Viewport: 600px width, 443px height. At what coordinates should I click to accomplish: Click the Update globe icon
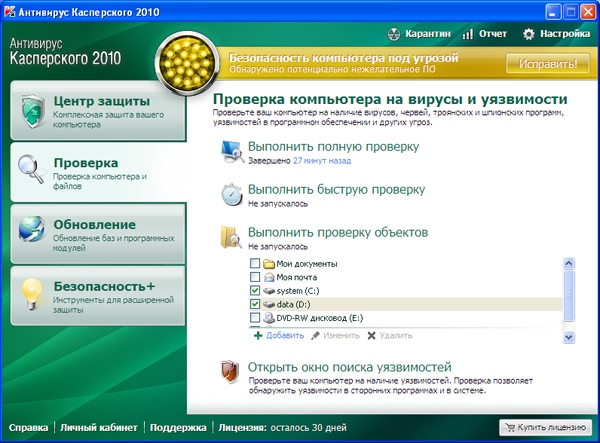[x=31, y=229]
